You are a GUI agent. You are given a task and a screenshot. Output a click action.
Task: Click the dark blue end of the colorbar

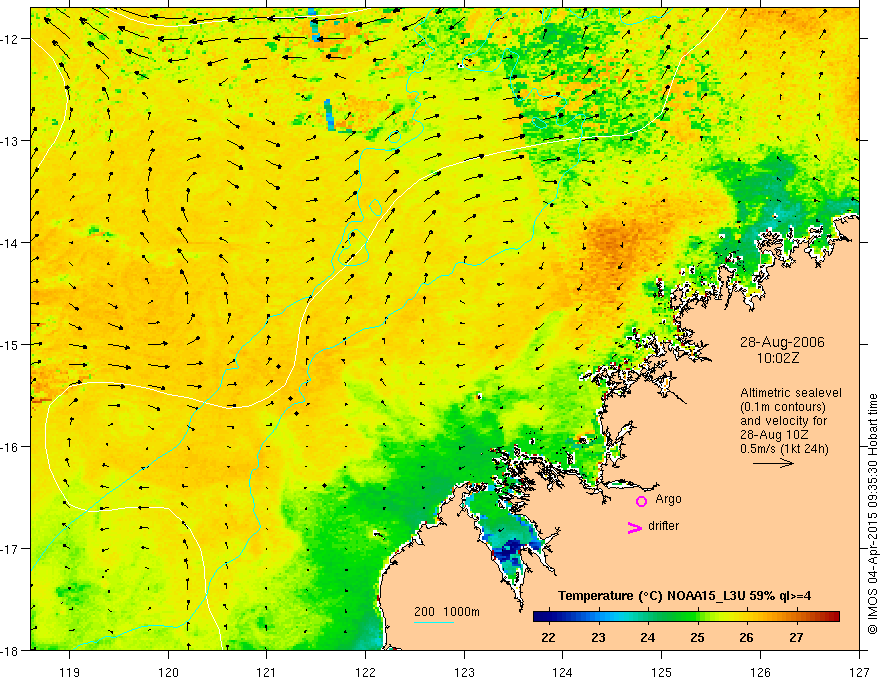click(x=540, y=617)
